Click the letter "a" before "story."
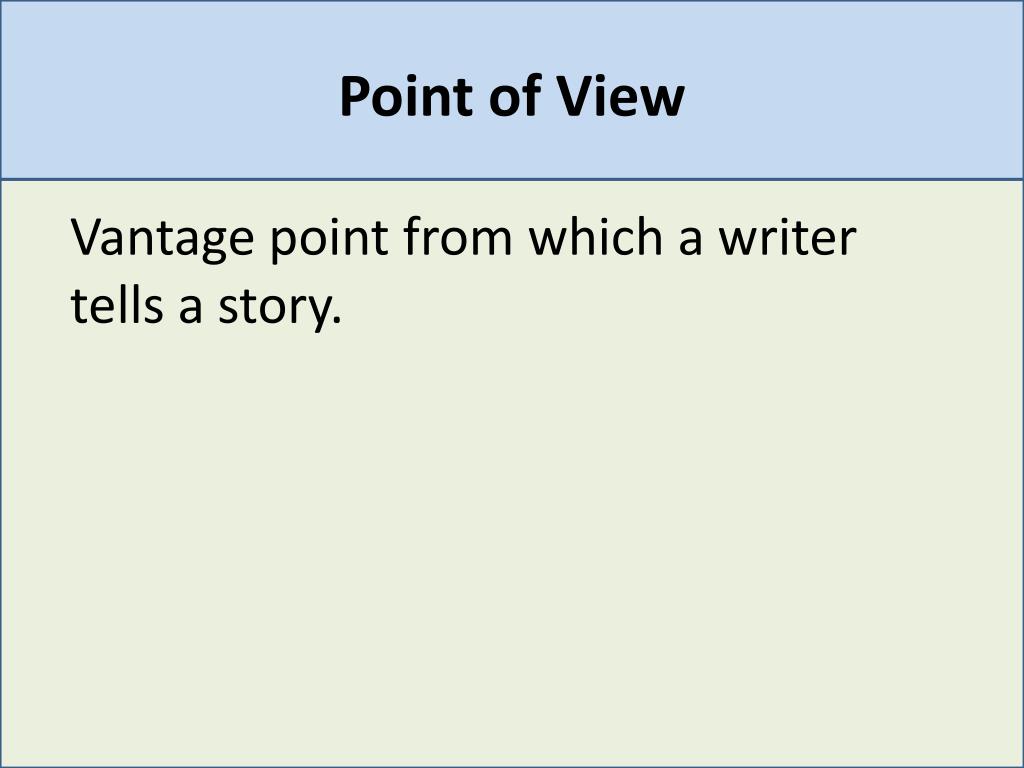1024x768 pixels. 191,310
